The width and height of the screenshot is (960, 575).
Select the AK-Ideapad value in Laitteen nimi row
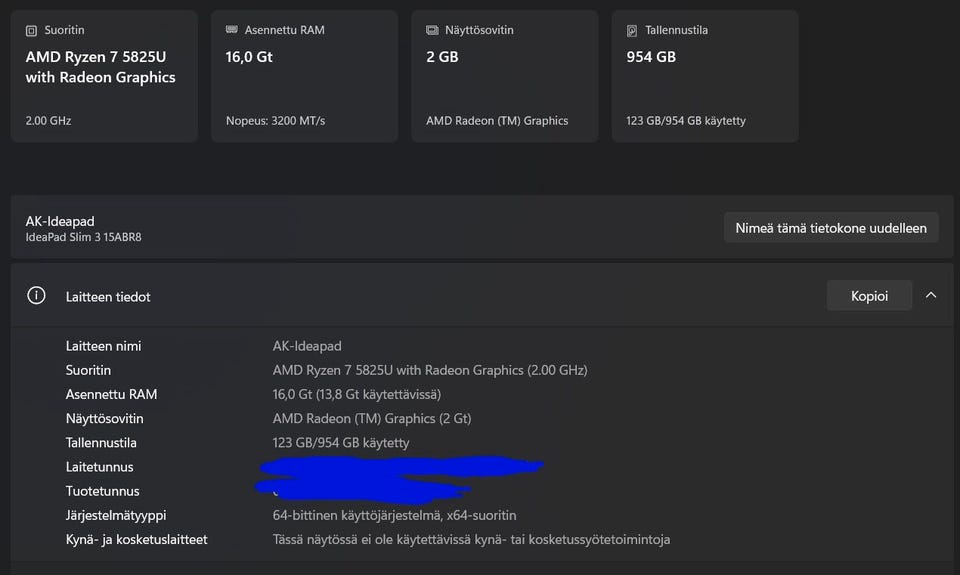[x=307, y=346]
